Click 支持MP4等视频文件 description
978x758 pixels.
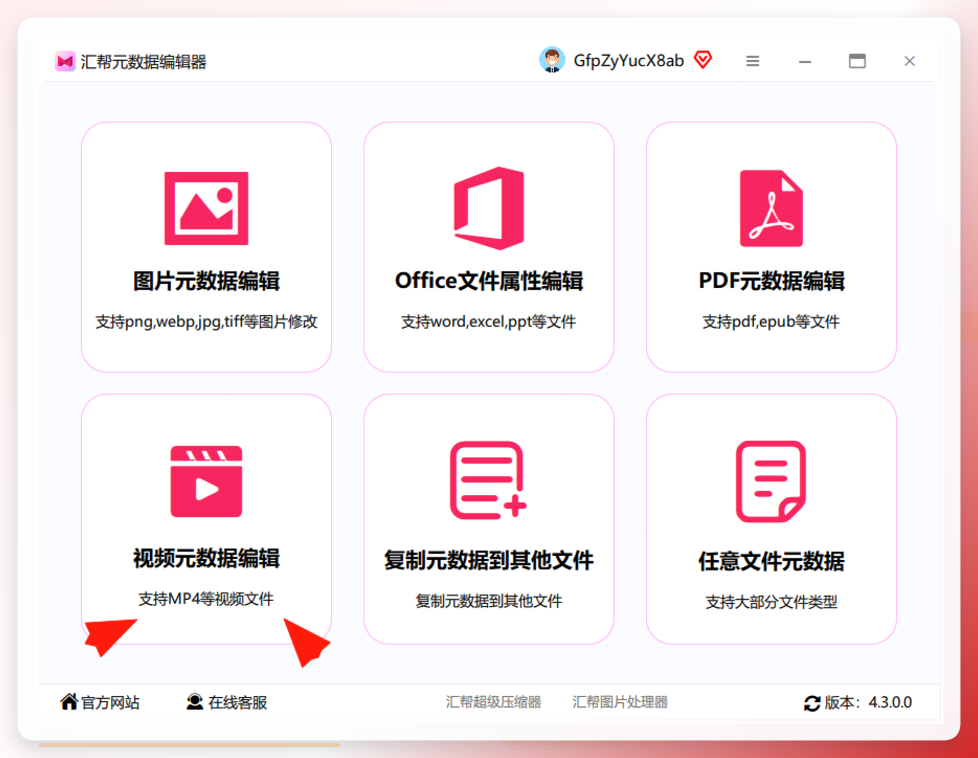tap(206, 599)
